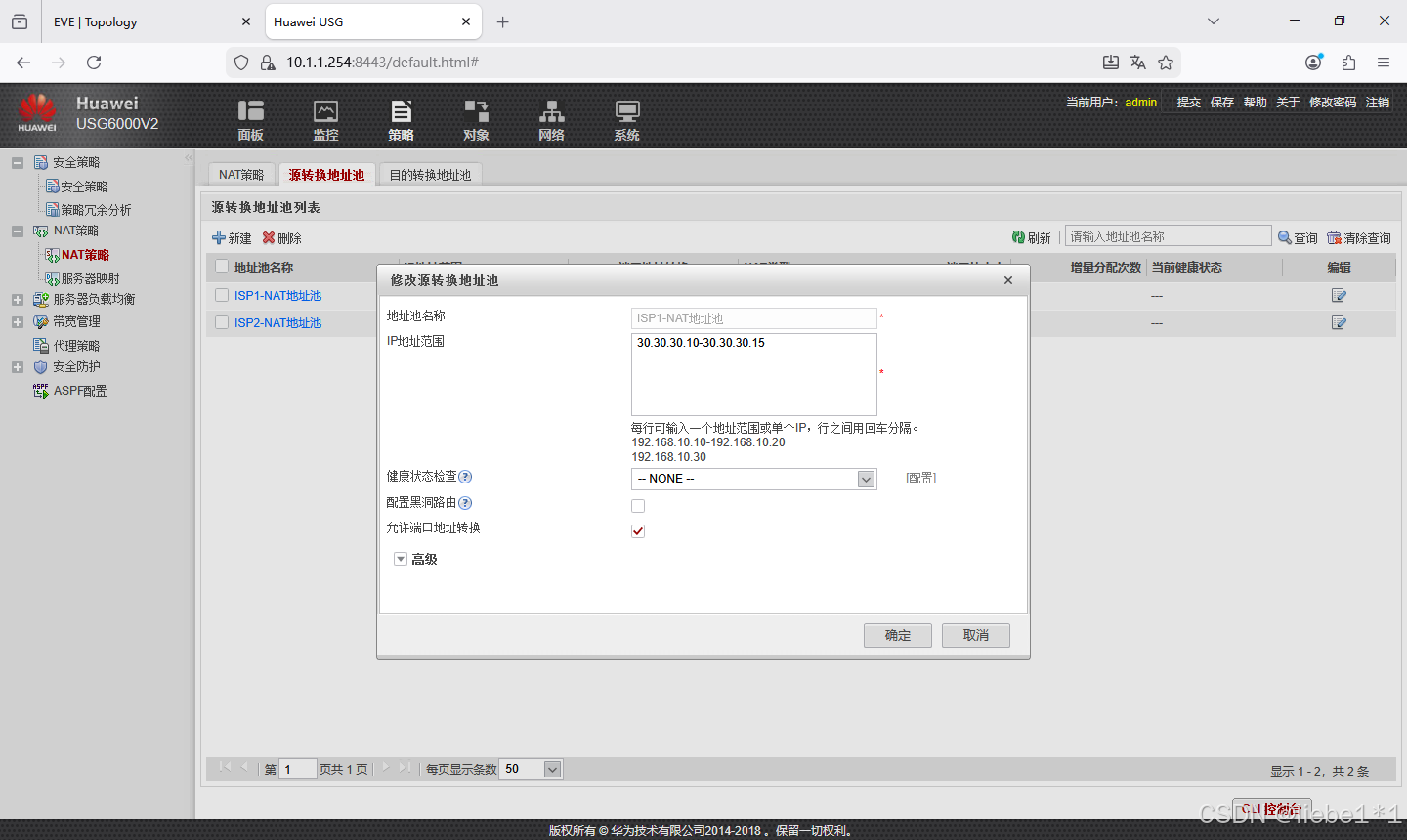
Task: Open ASPF配置 in sidebar
Action: (80, 391)
